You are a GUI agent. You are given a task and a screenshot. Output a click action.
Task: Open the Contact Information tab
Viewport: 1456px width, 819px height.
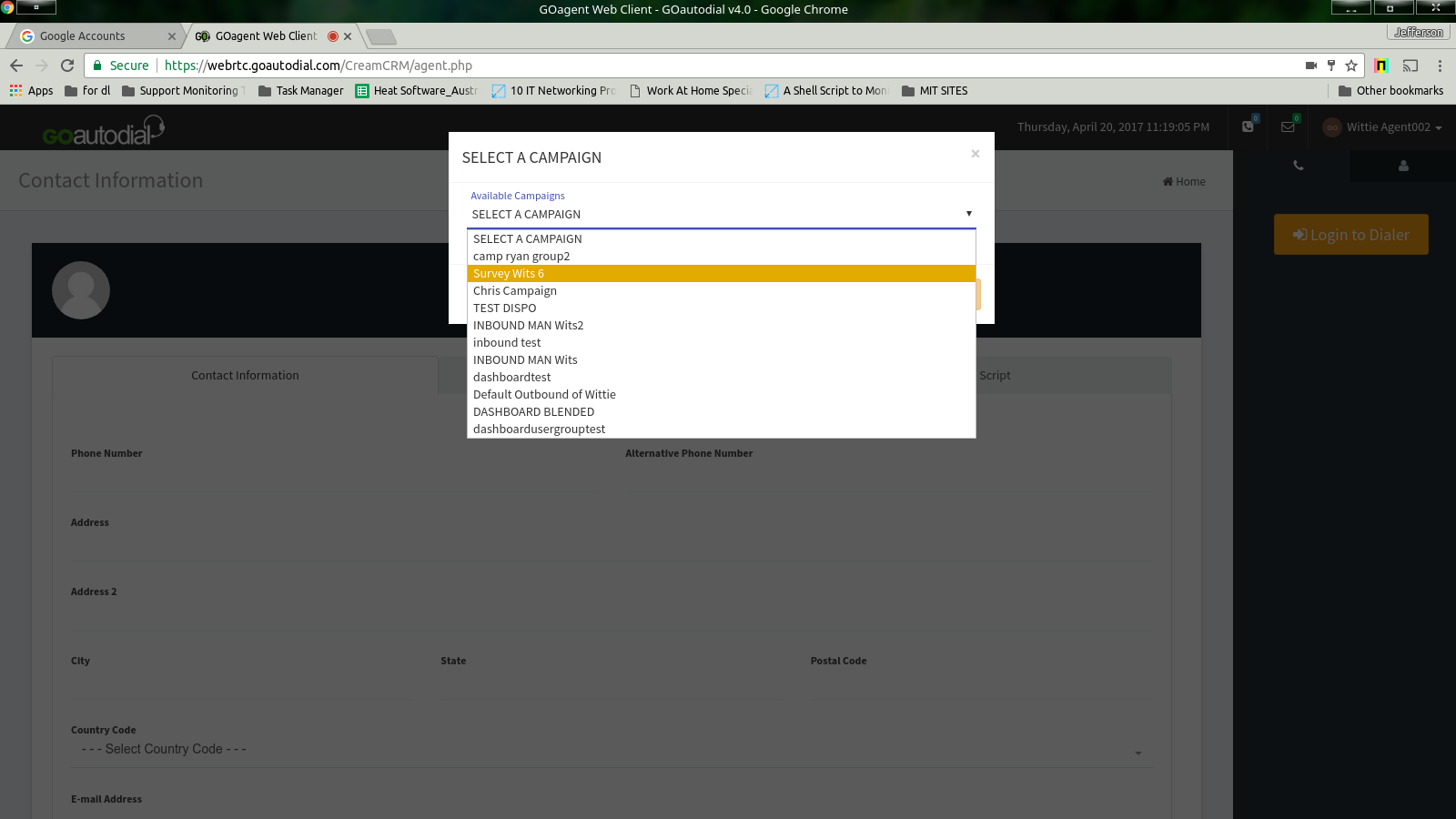pyautogui.click(x=245, y=376)
